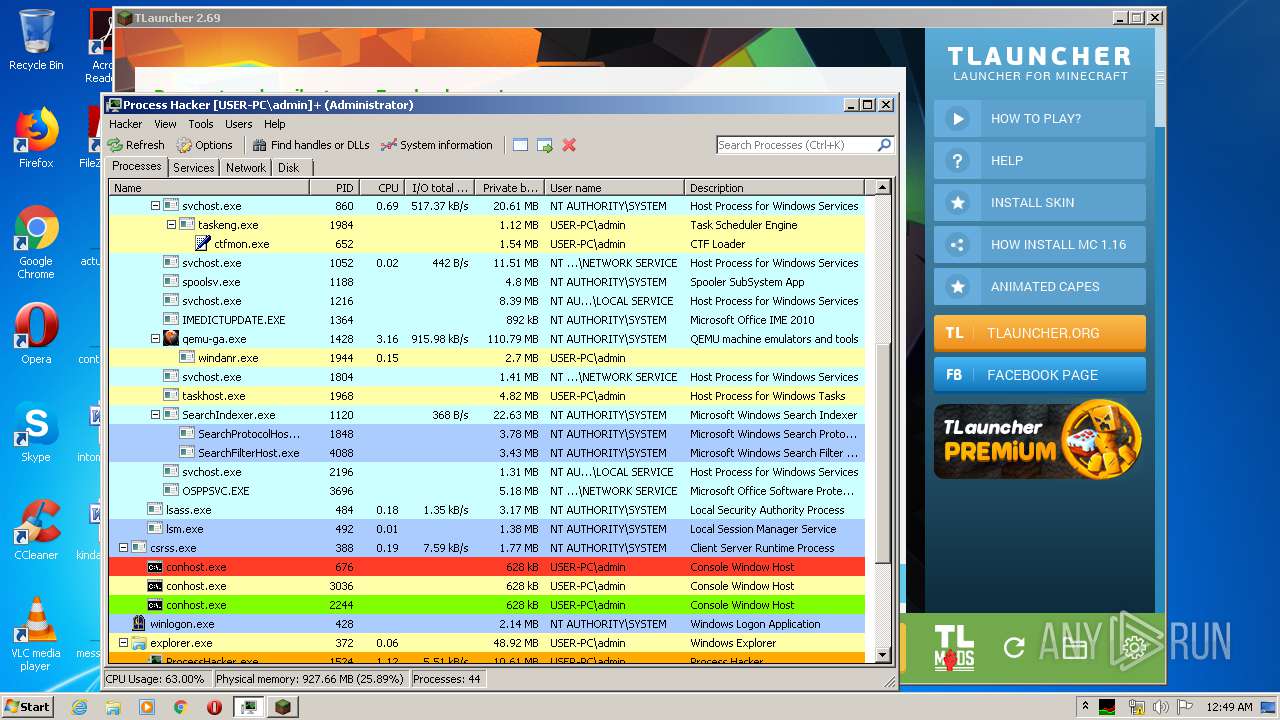Image resolution: width=1280 pixels, height=720 pixels.
Task: Click the volume speaker tray icon
Action: tap(1160, 706)
